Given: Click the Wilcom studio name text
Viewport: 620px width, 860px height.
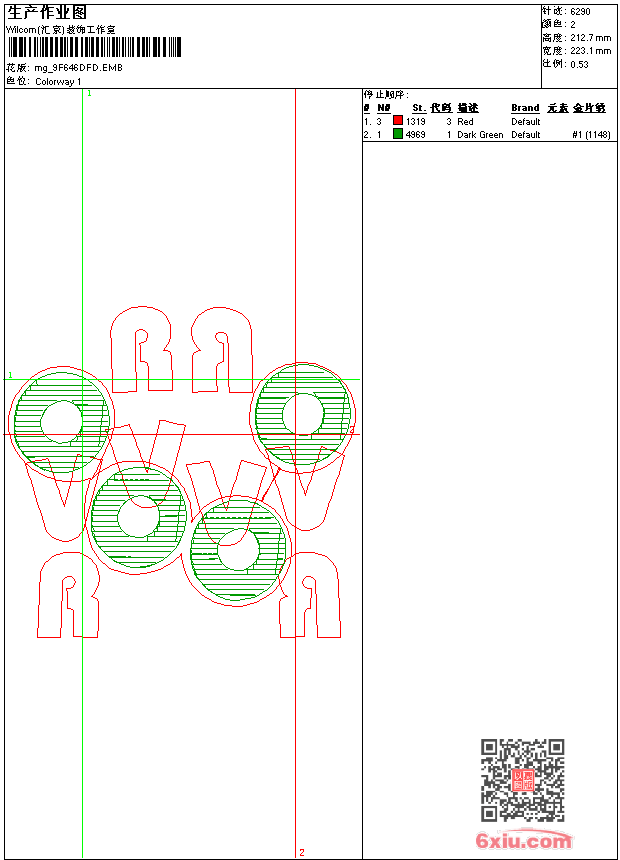Looking at the screenshot, I should tap(61, 30).
